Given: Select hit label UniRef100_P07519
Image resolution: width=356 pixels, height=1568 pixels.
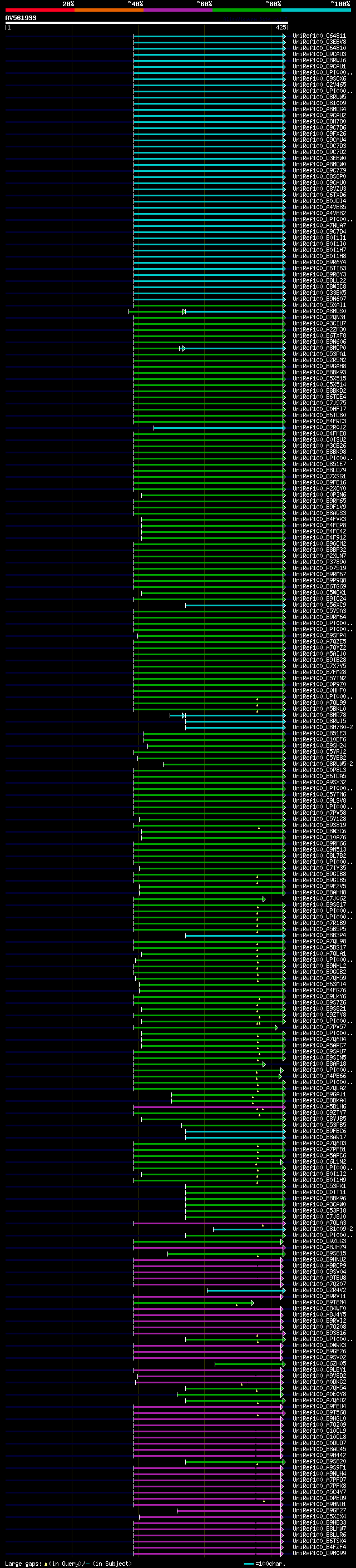Looking at the screenshot, I should point(319,568).
